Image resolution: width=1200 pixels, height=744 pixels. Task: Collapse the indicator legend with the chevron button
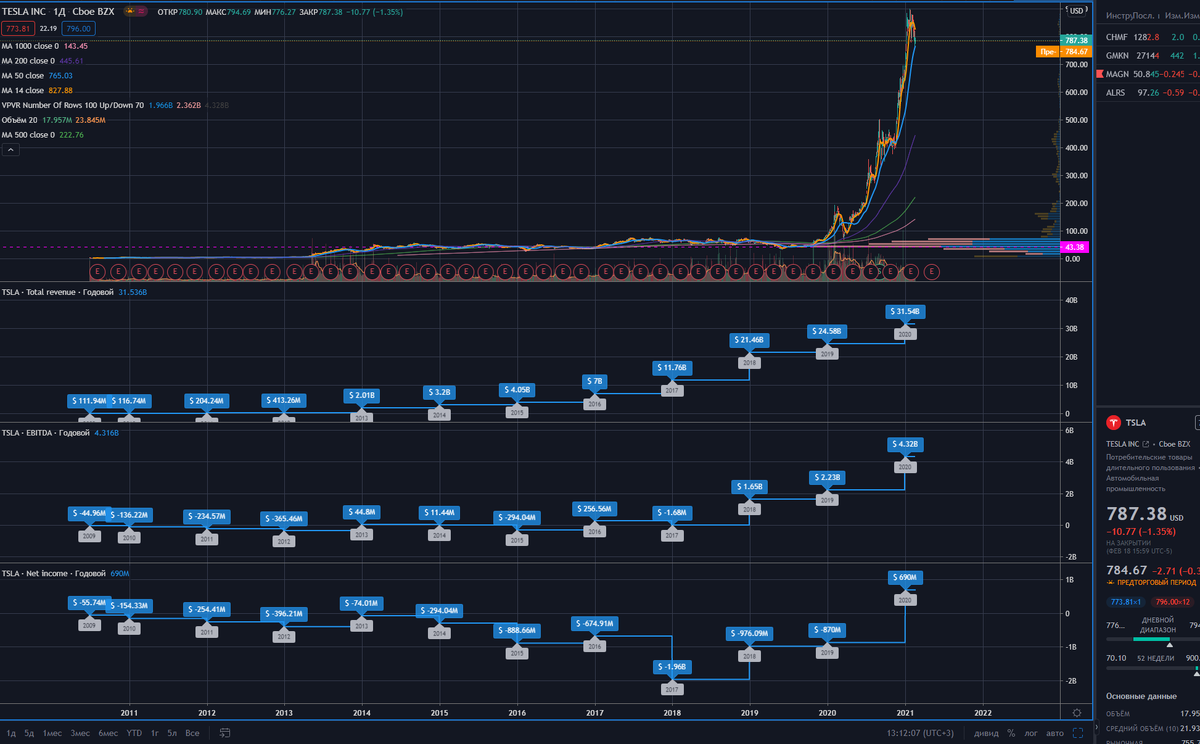point(10,149)
